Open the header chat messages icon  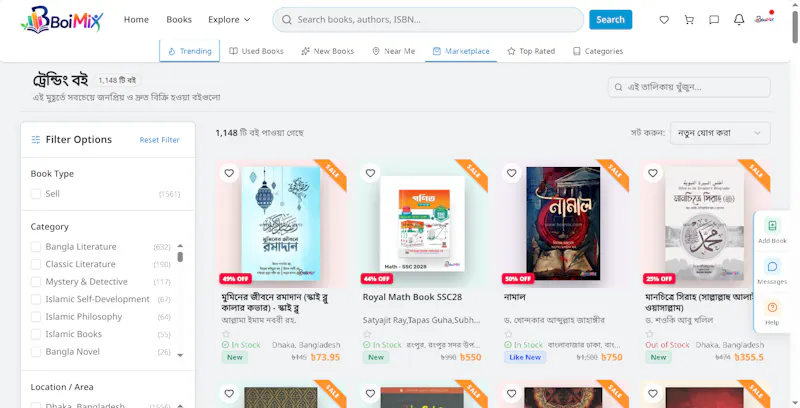click(714, 20)
